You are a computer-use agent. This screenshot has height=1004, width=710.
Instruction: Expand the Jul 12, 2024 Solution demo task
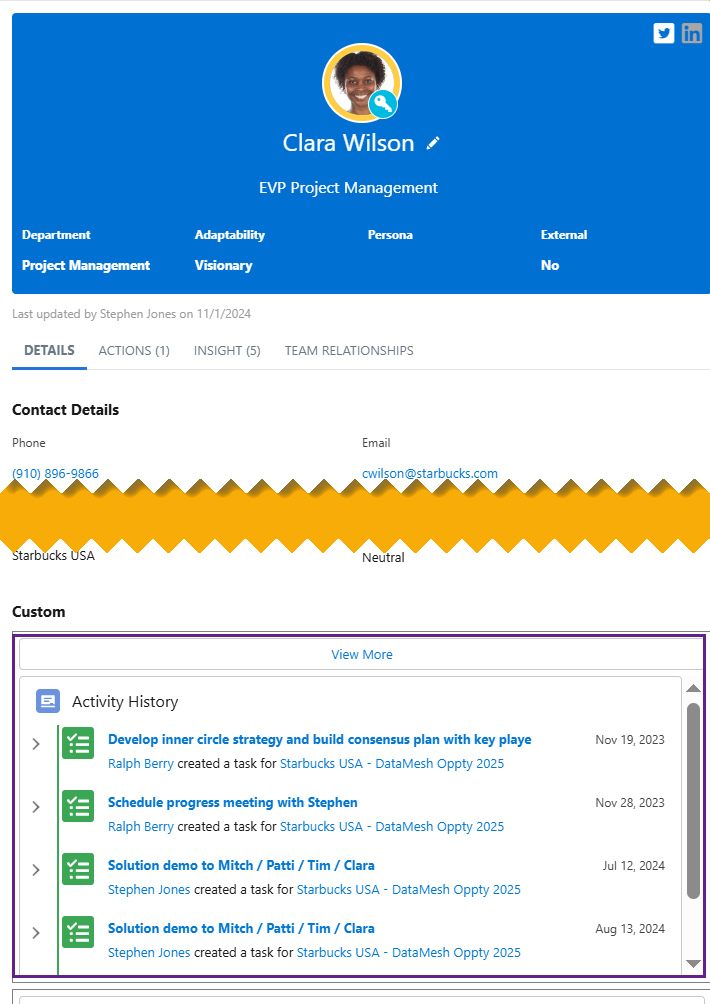point(36,870)
